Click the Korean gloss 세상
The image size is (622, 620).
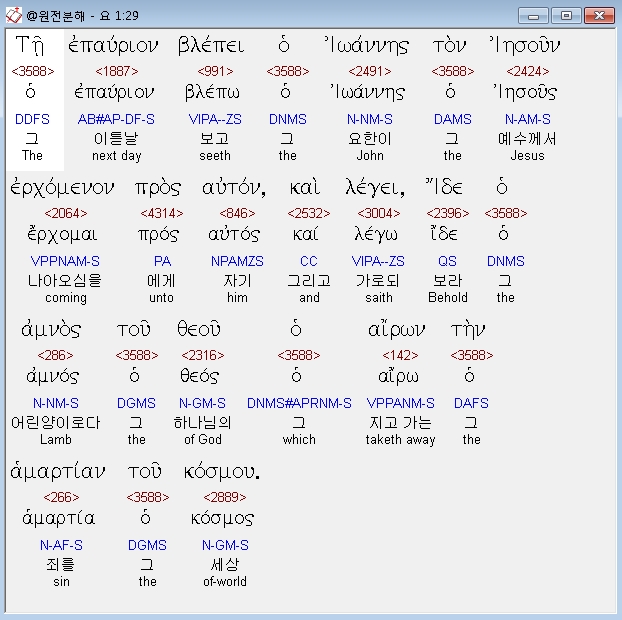225,565
